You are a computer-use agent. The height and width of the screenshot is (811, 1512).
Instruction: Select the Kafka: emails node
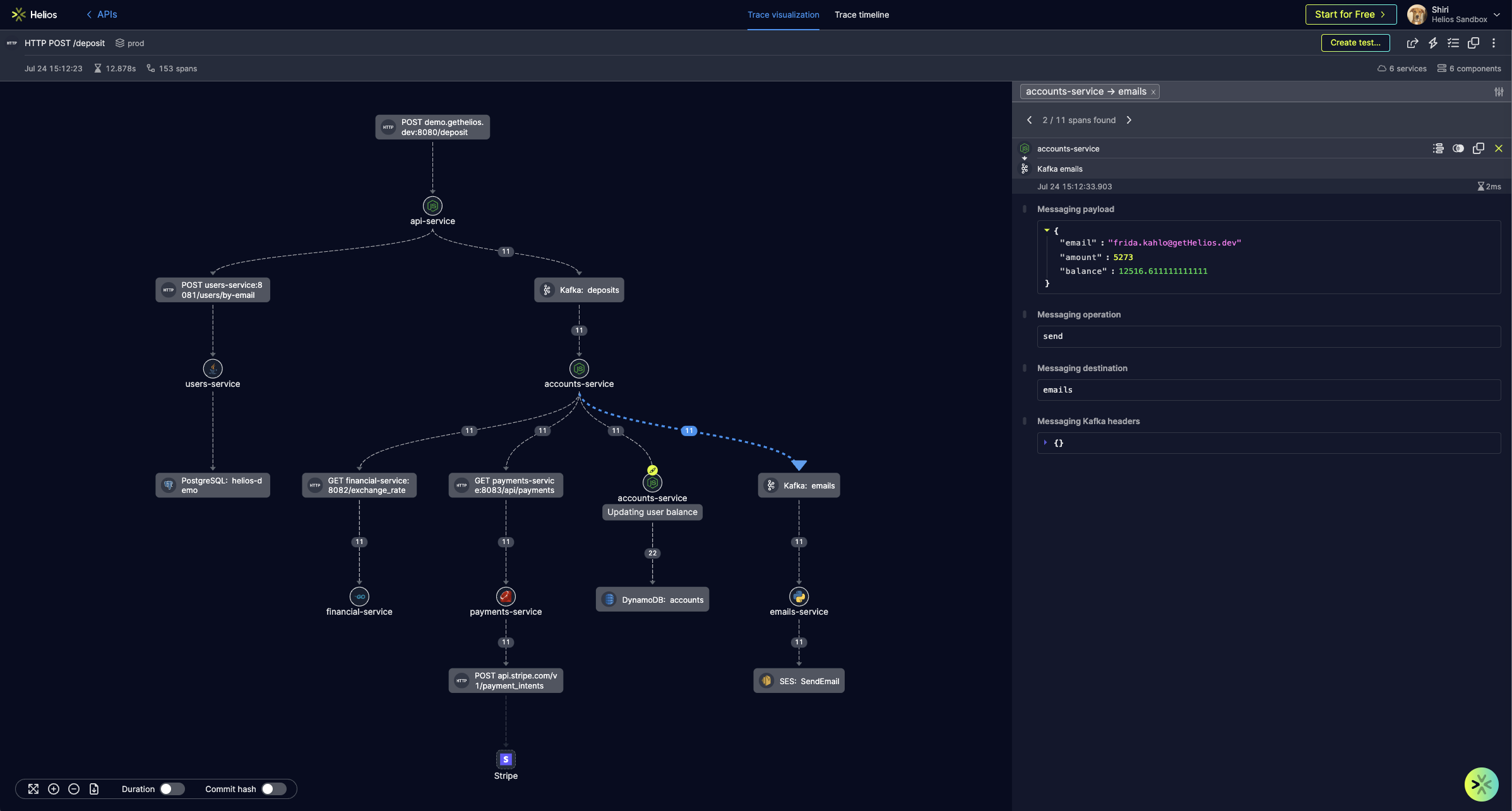click(799, 485)
